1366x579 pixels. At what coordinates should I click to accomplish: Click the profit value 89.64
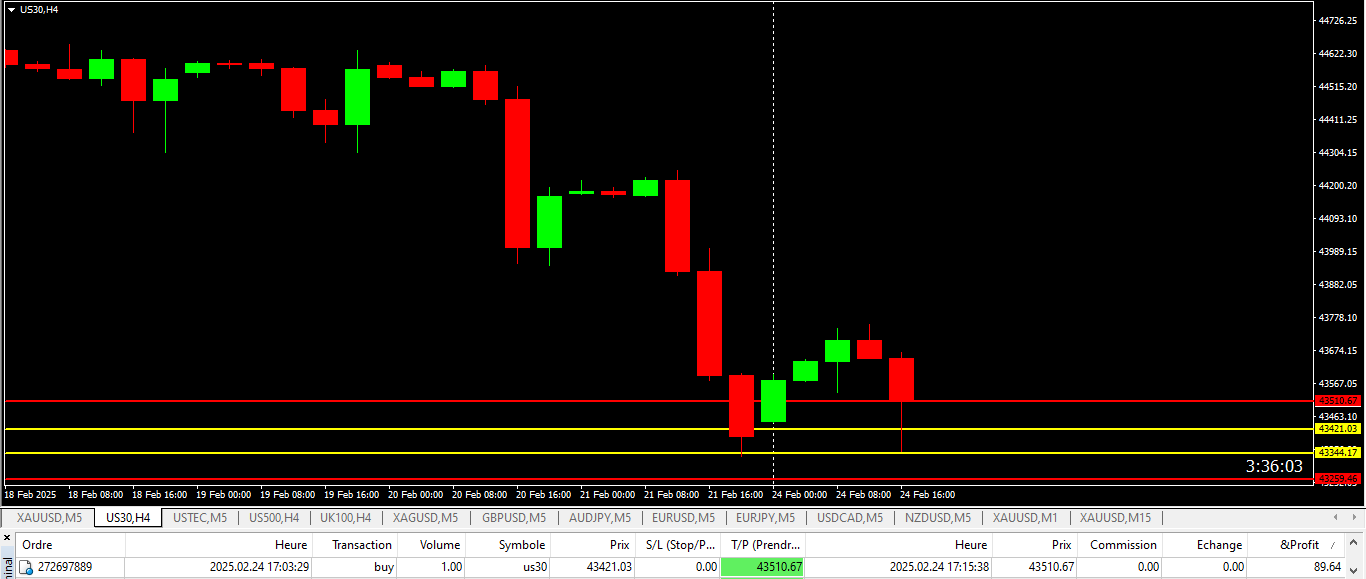[1327, 567]
